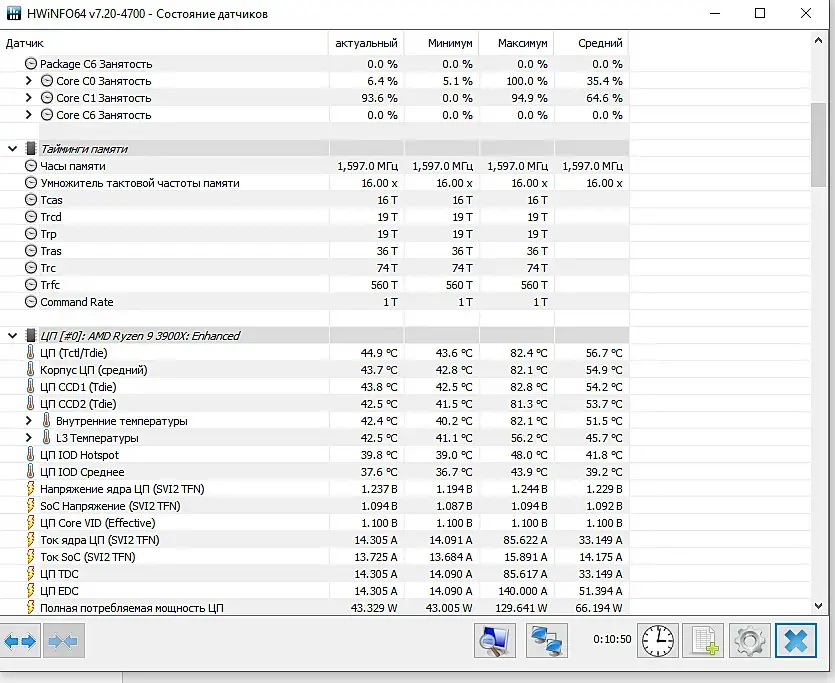
Task: Select the Trp timing row
Action: pos(314,234)
